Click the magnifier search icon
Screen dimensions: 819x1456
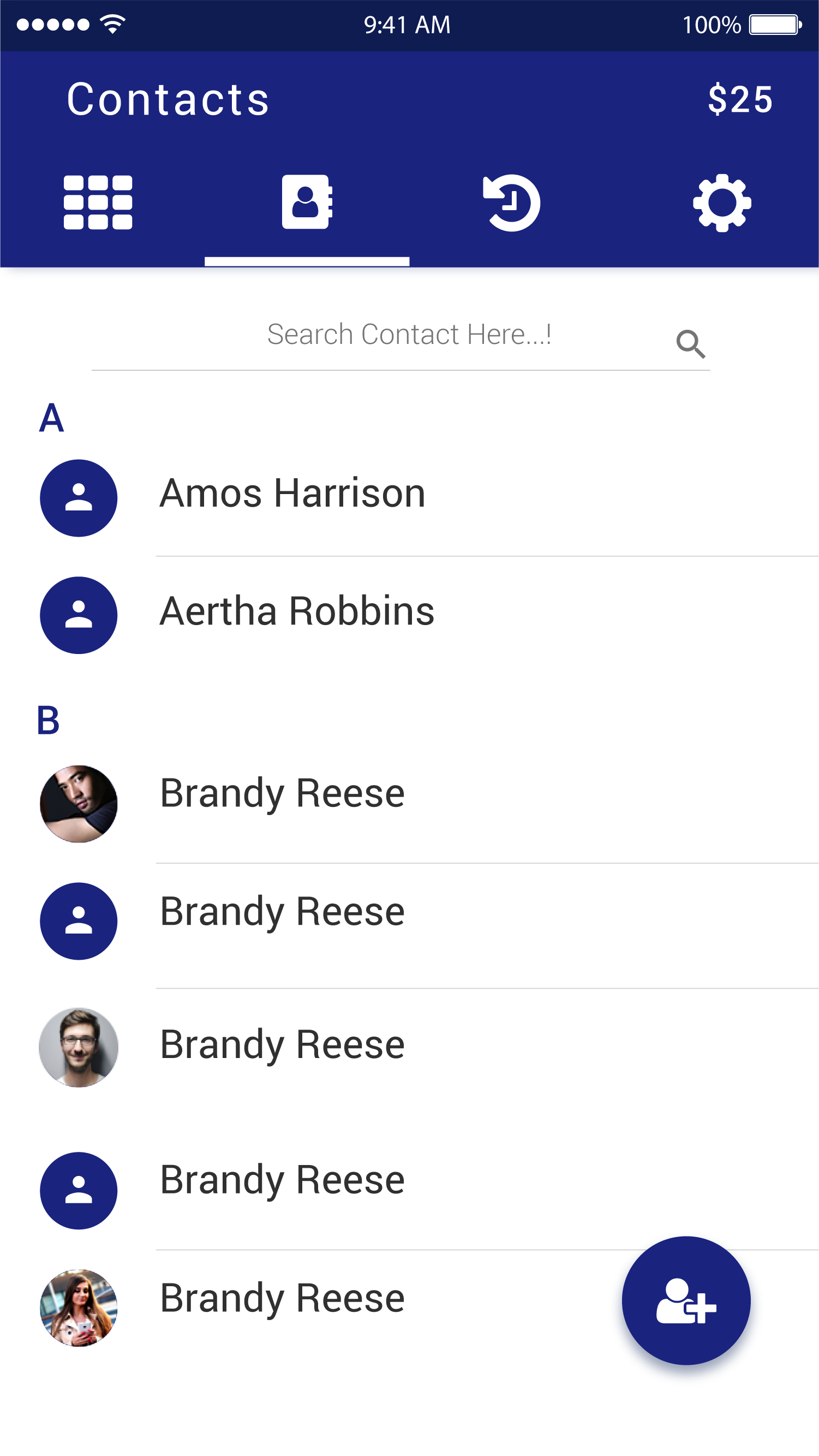click(x=690, y=343)
